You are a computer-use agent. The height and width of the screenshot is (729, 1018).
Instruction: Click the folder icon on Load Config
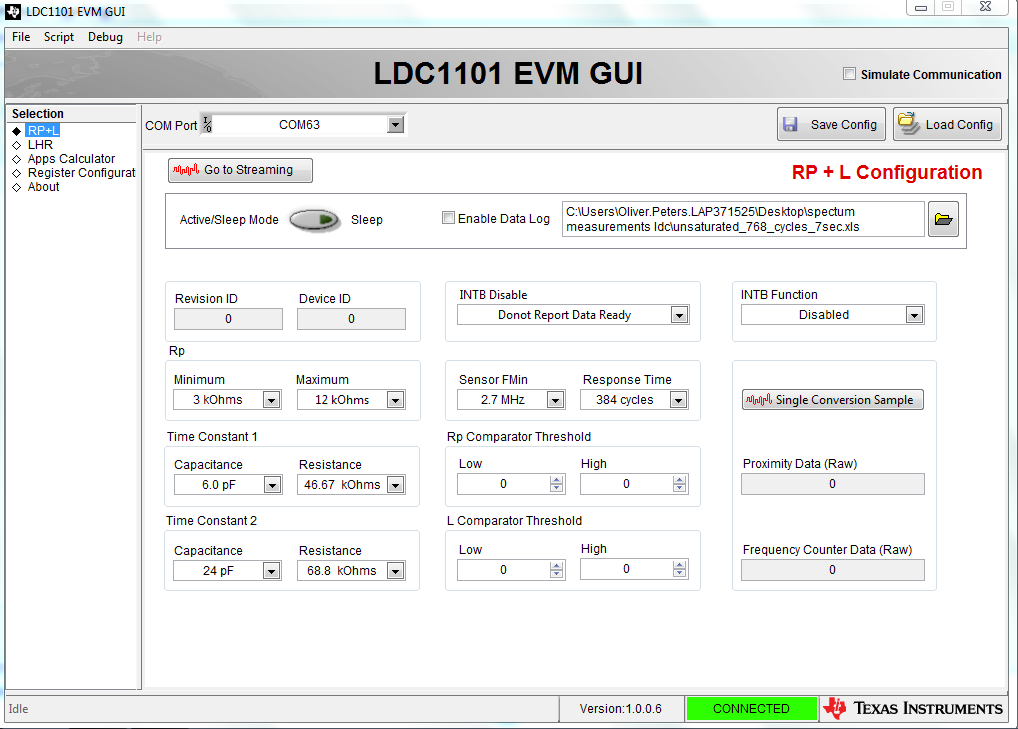pyautogui.click(x=908, y=123)
